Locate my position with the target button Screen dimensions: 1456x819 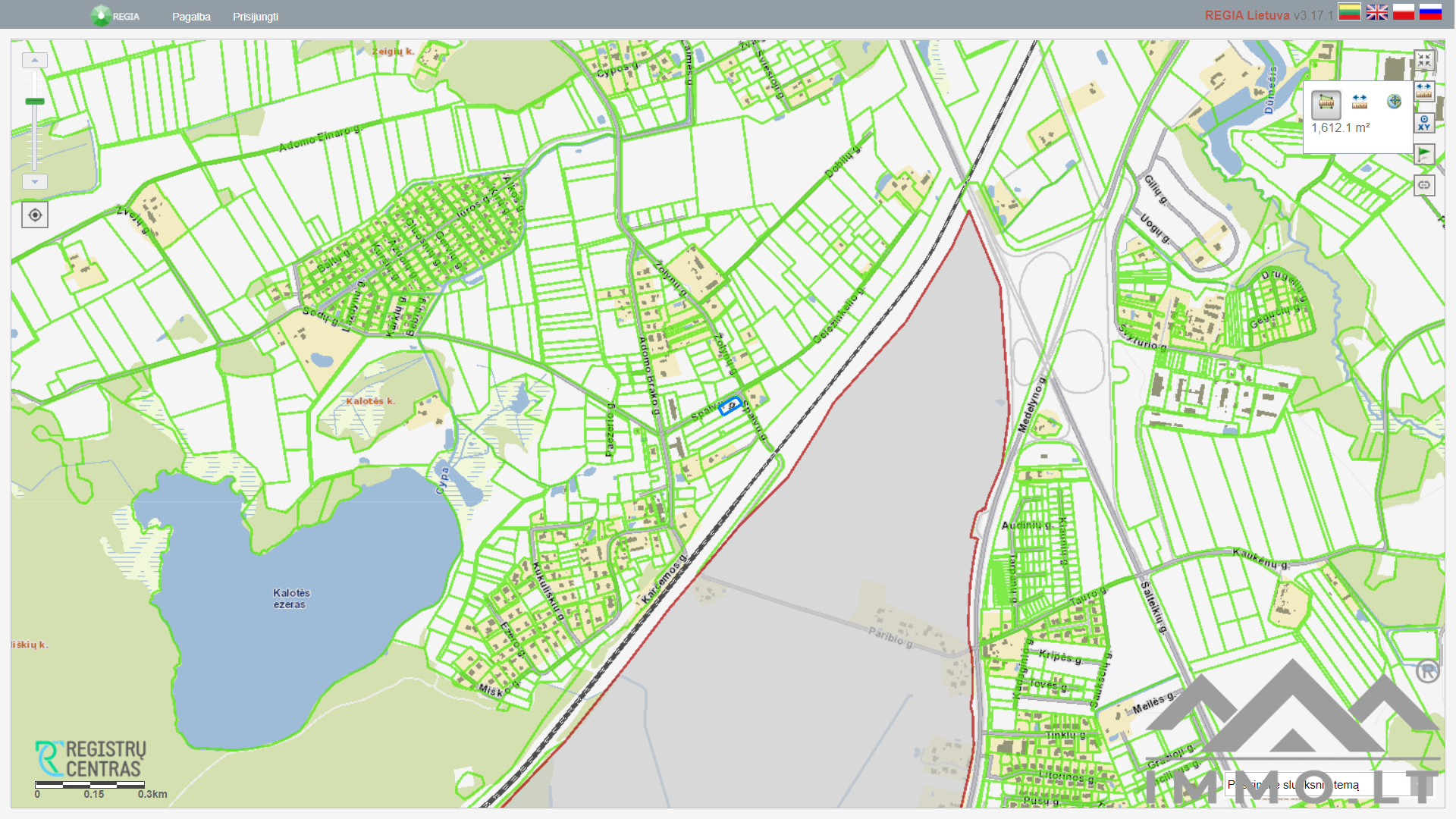(x=35, y=215)
